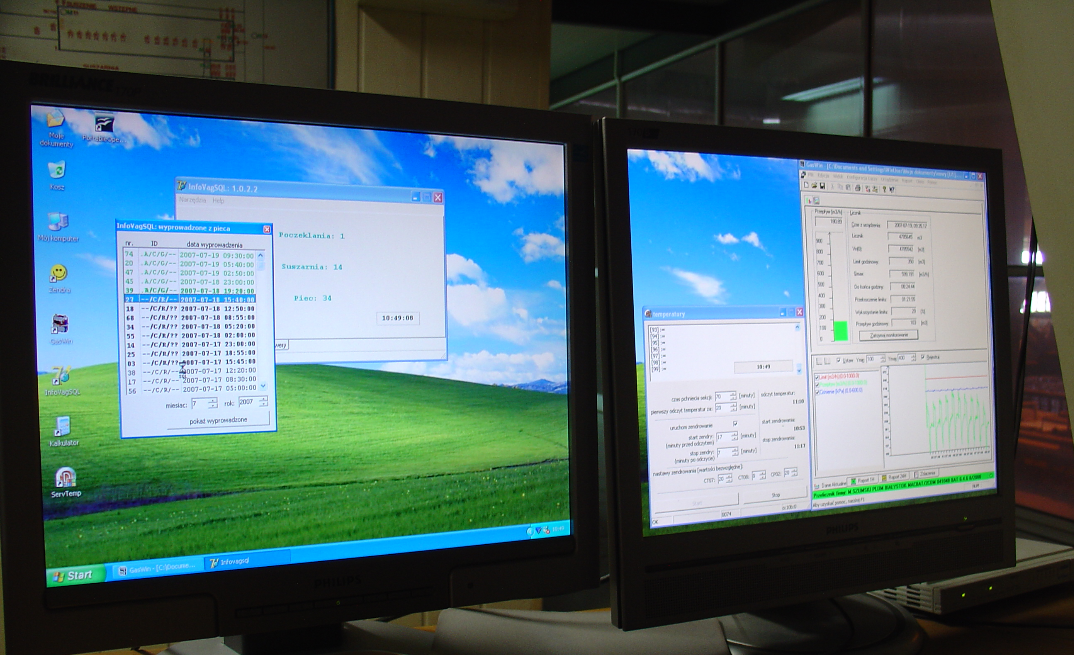Click Open folder icon in GasWin toolbar
The height and width of the screenshot is (655, 1074).
814,186
